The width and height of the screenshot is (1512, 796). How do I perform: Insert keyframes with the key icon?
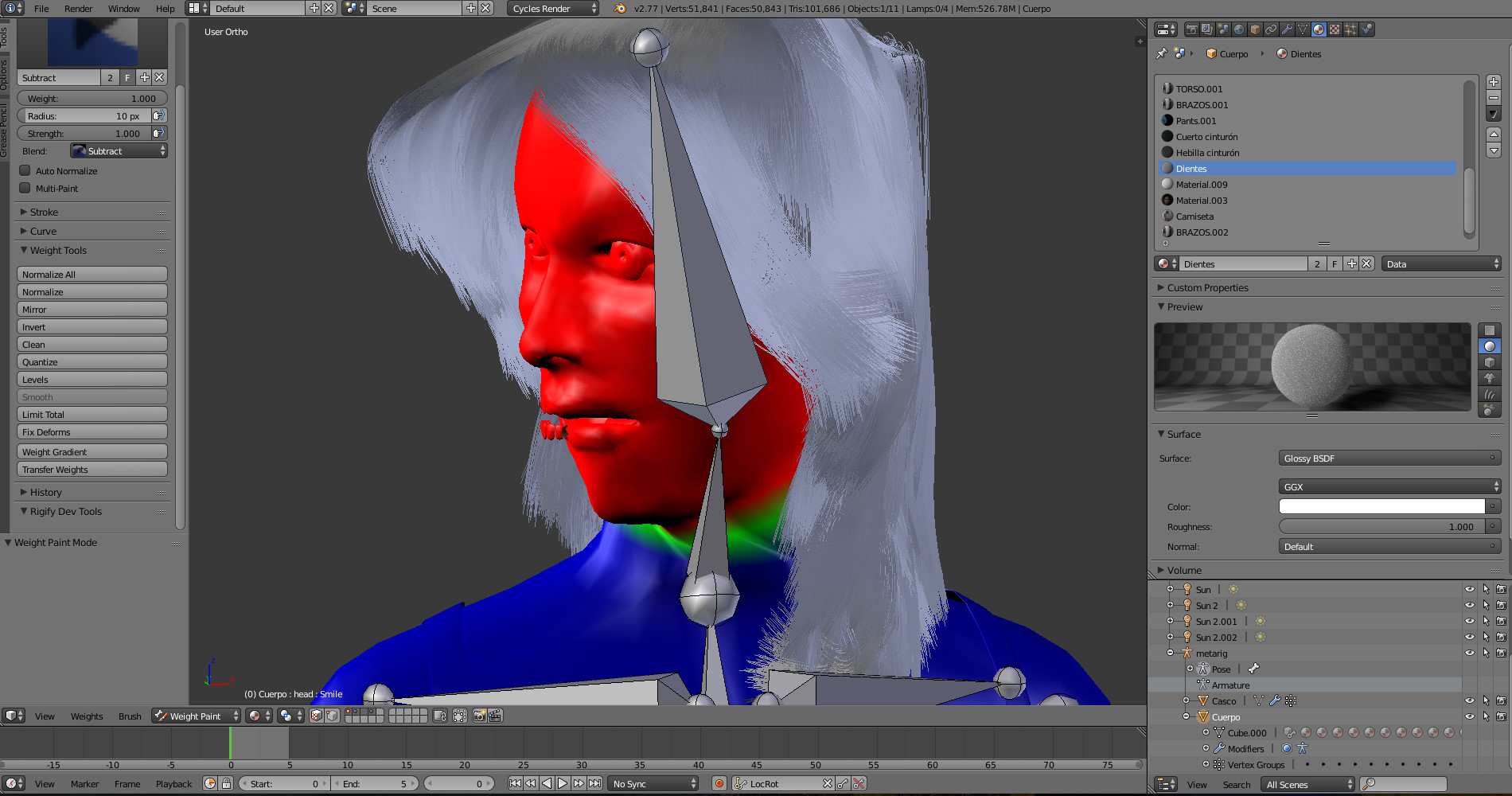pos(843,783)
